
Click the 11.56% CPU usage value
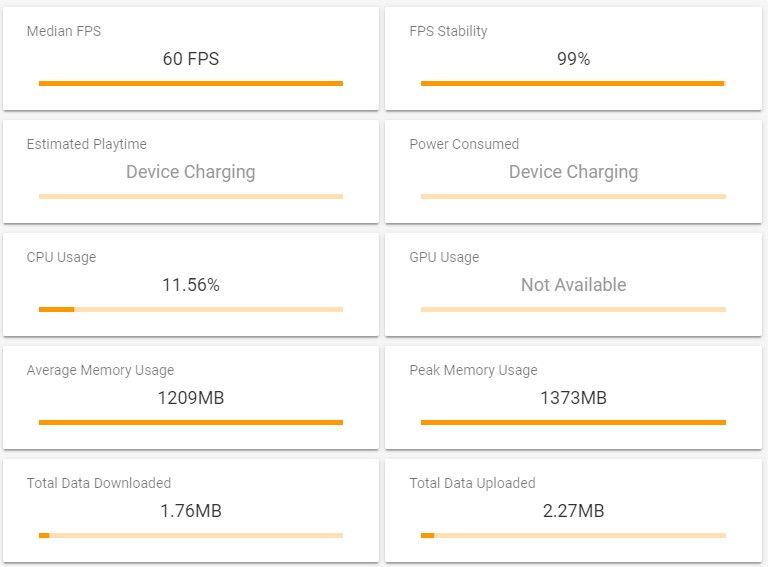(x=191, y=285)
